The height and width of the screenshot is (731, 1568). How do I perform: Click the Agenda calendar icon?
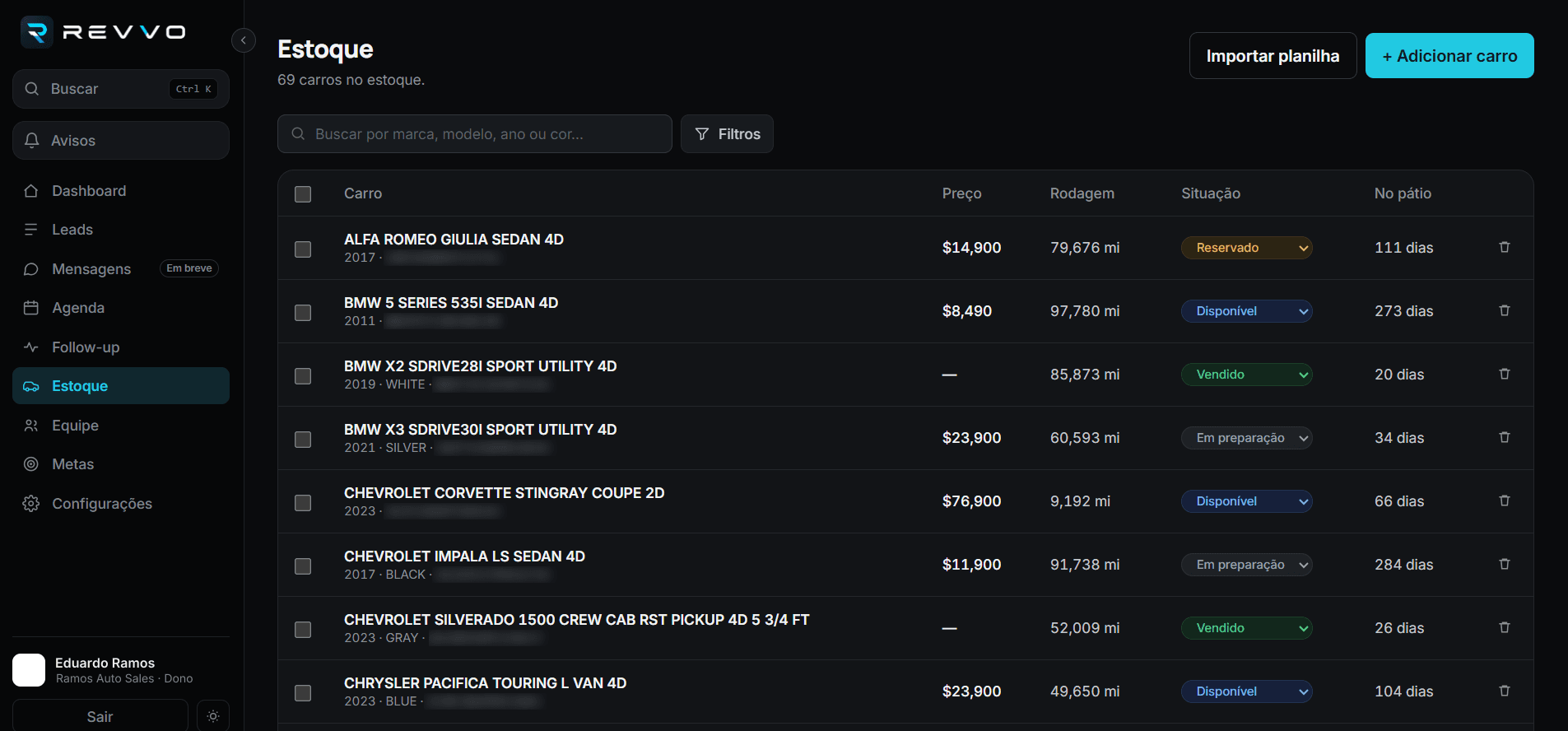pyautogui.click(x=31, y=308)
